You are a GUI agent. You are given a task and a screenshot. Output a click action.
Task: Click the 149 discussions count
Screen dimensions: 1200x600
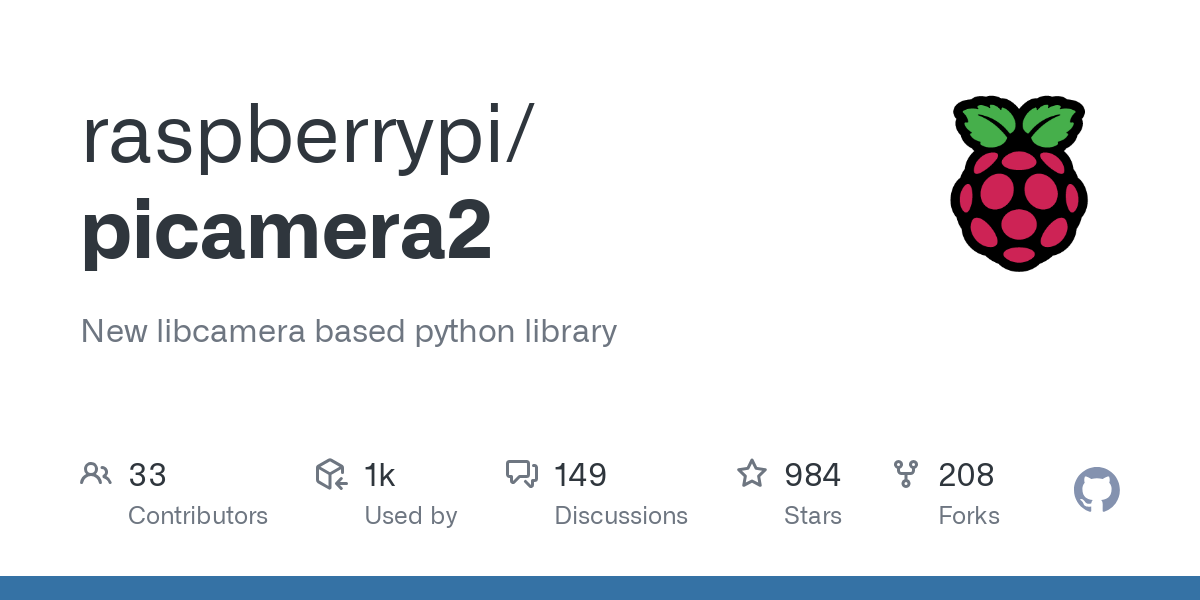[x=580, y=475]
